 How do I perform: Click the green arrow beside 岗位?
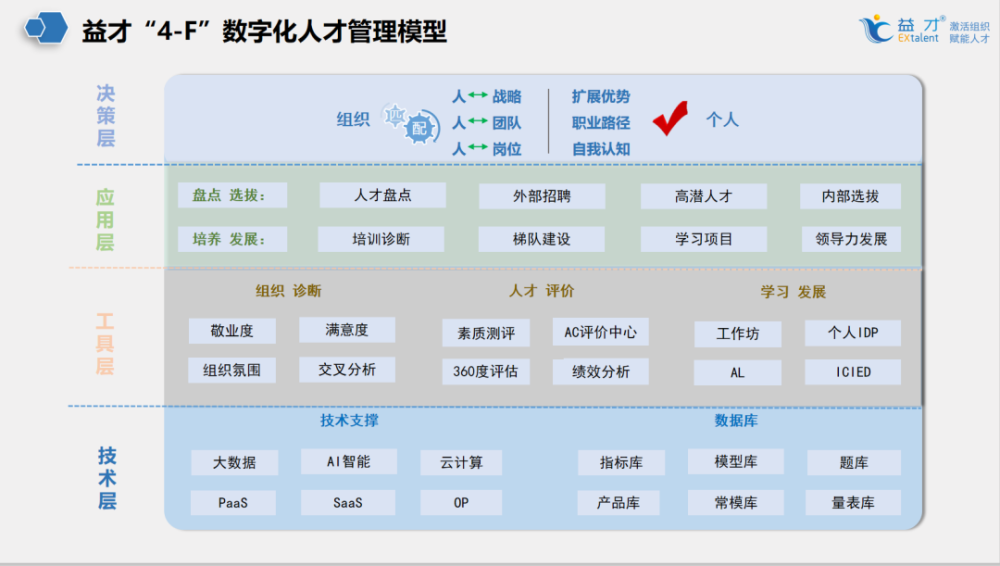(477, 147)
